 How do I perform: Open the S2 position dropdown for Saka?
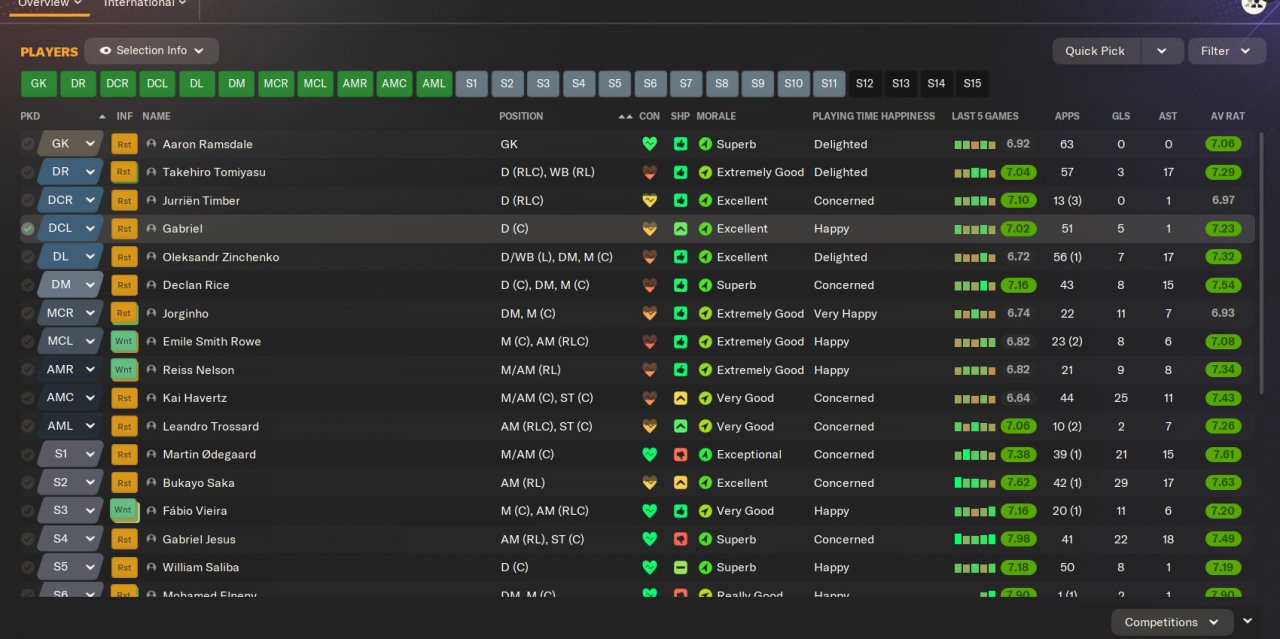[91, 482]
